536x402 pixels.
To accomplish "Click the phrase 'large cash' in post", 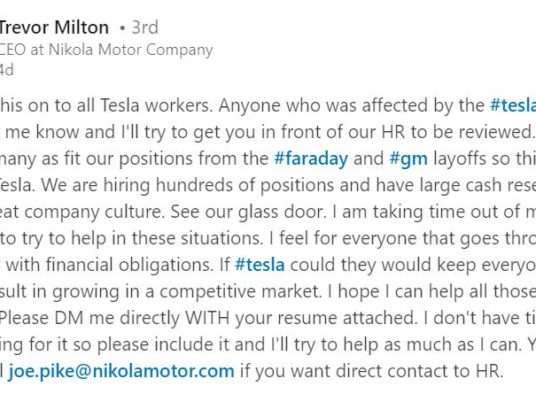I will 461,185.
